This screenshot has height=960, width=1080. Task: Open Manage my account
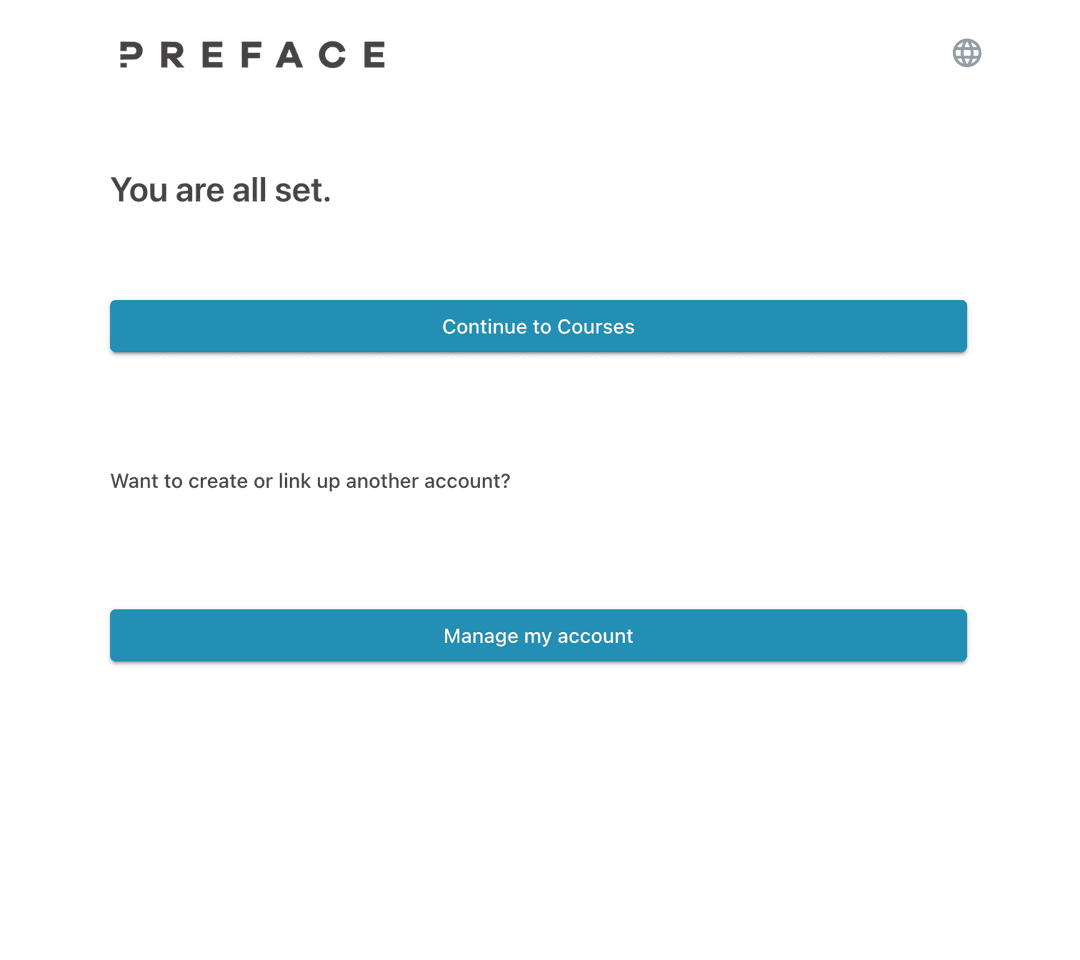pyautogui.click(x=538, y=636)
